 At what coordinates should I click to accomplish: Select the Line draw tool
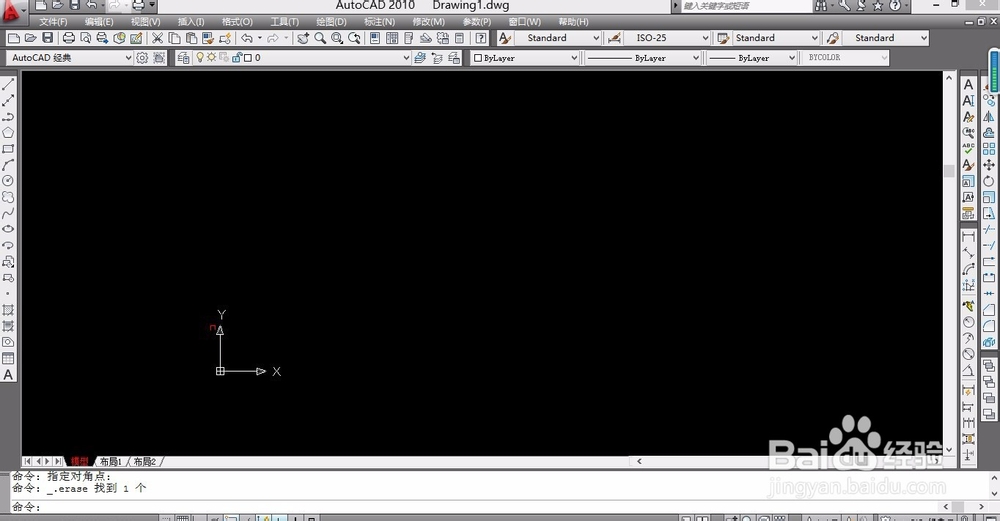(x=8, y=84)
